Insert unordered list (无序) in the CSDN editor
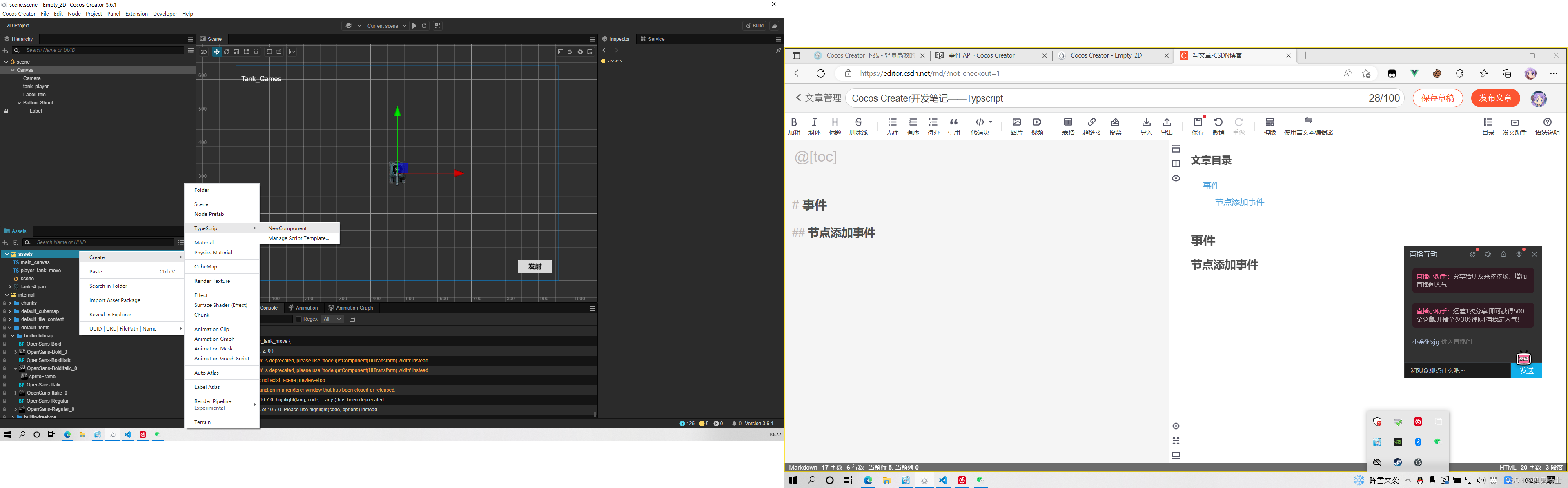Viewport: 1568px width, 488px height. pos(892,126)
